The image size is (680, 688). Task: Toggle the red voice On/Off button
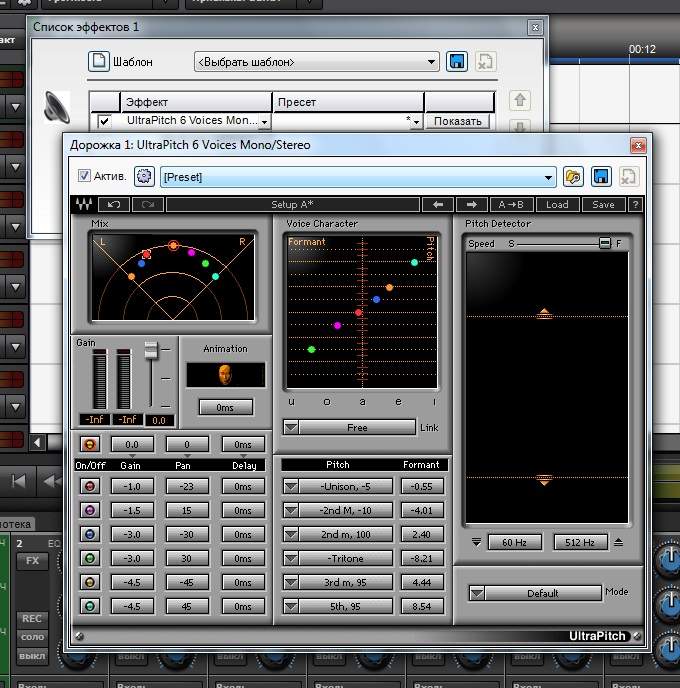pyautogui.click(x=89, y=486)
